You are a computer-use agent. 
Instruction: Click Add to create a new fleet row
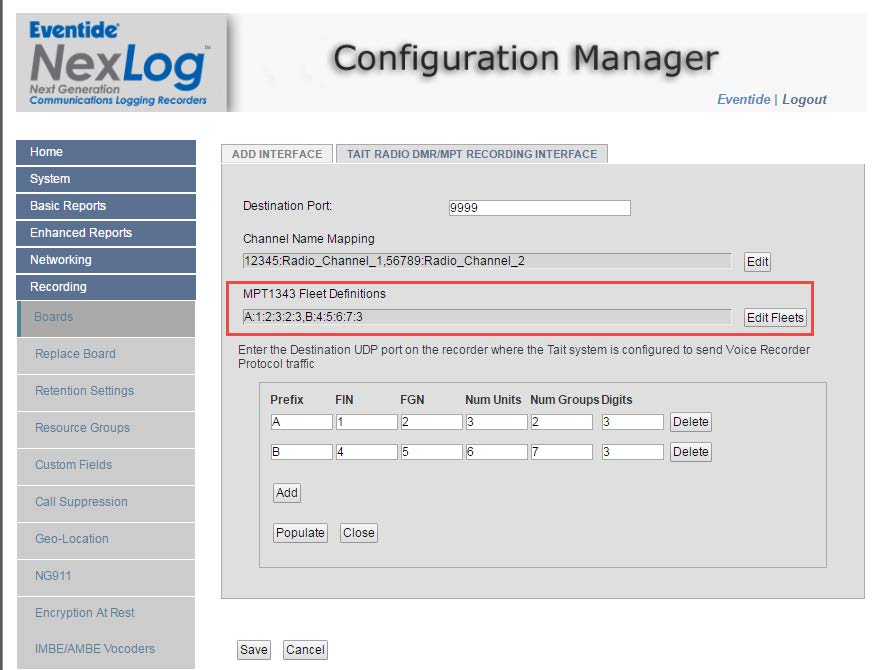286,493
